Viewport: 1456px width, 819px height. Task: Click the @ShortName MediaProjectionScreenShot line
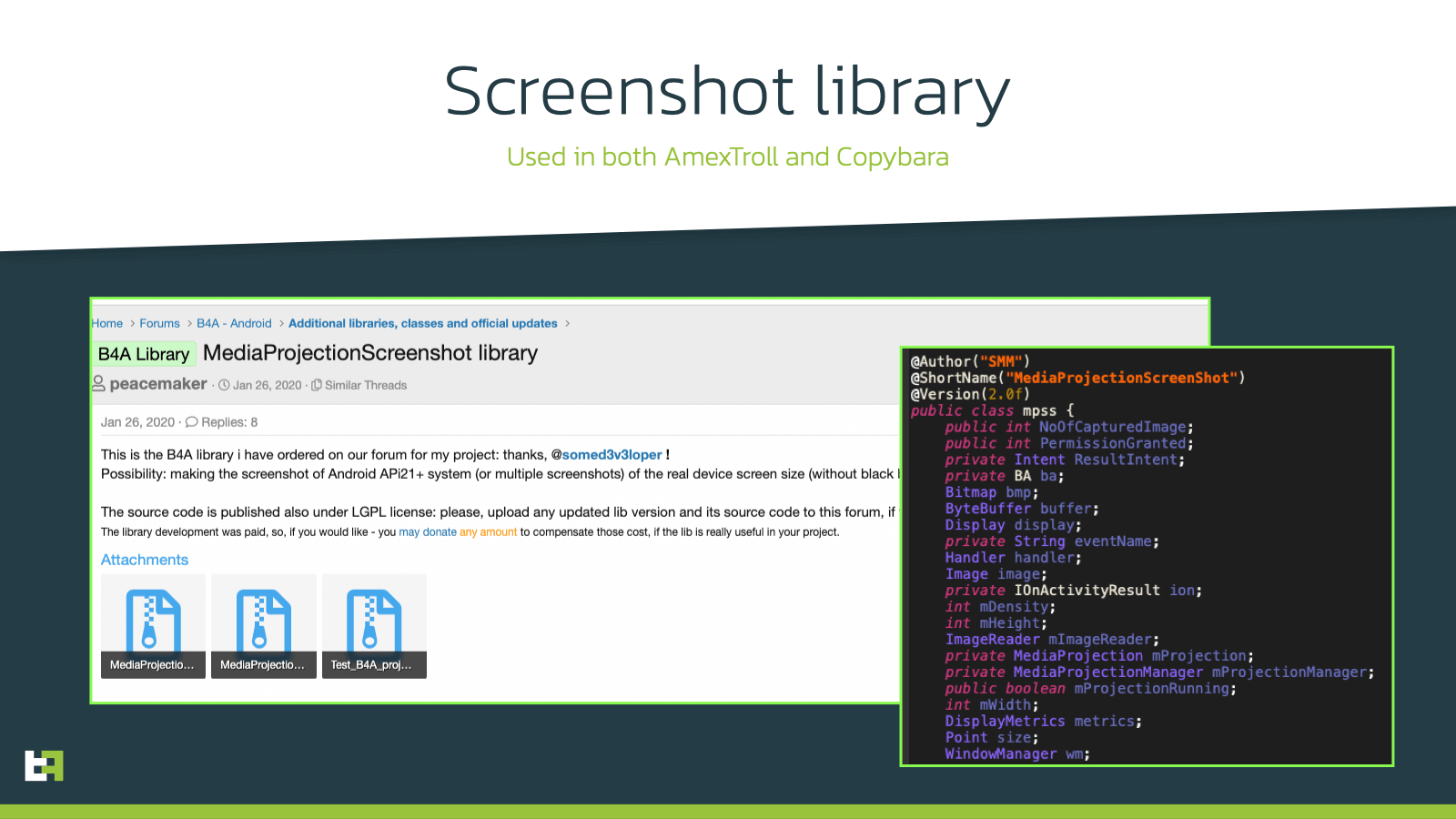point(1077,378)
